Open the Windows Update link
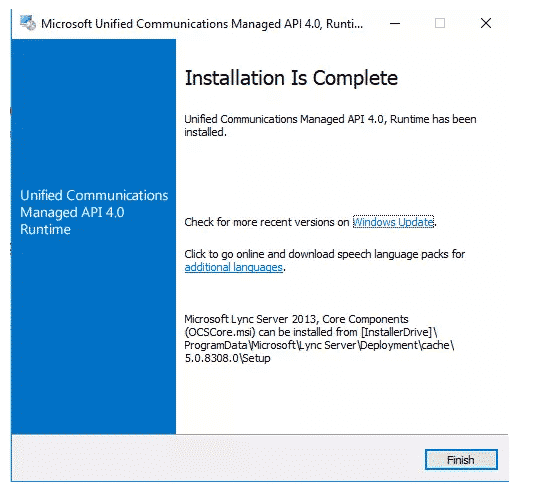Screen dimensions: 543x494 coord(393,222)
